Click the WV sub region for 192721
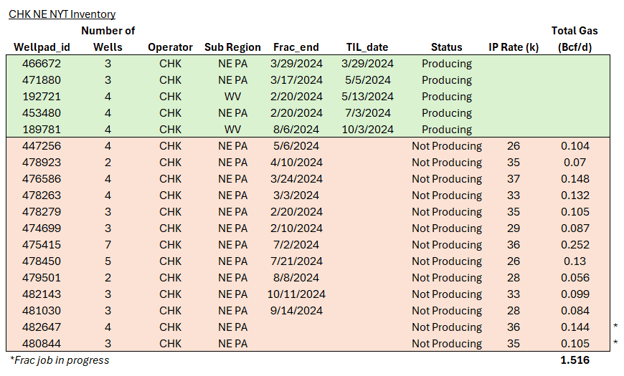This screenshot has height=376, width=624. [x=232, y=97]
